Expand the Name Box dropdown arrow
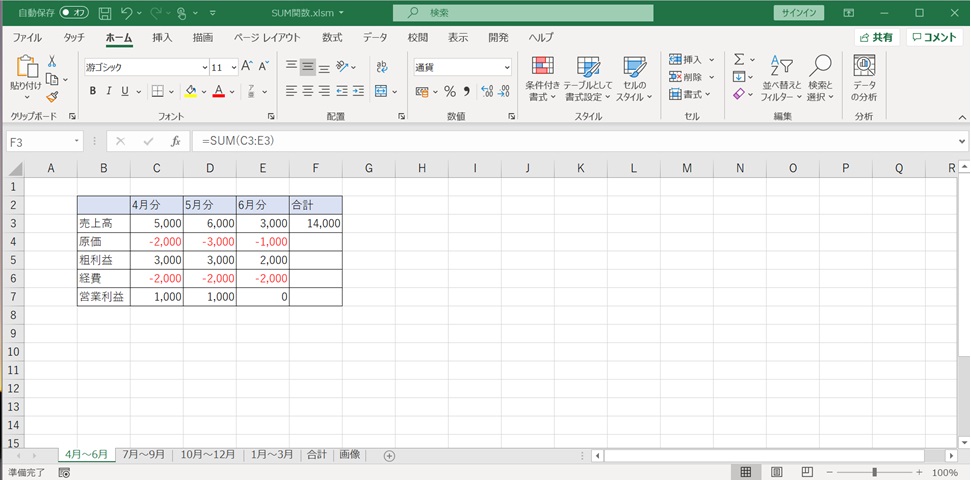This screenshot has height=482, width=971. pos(75,142)
